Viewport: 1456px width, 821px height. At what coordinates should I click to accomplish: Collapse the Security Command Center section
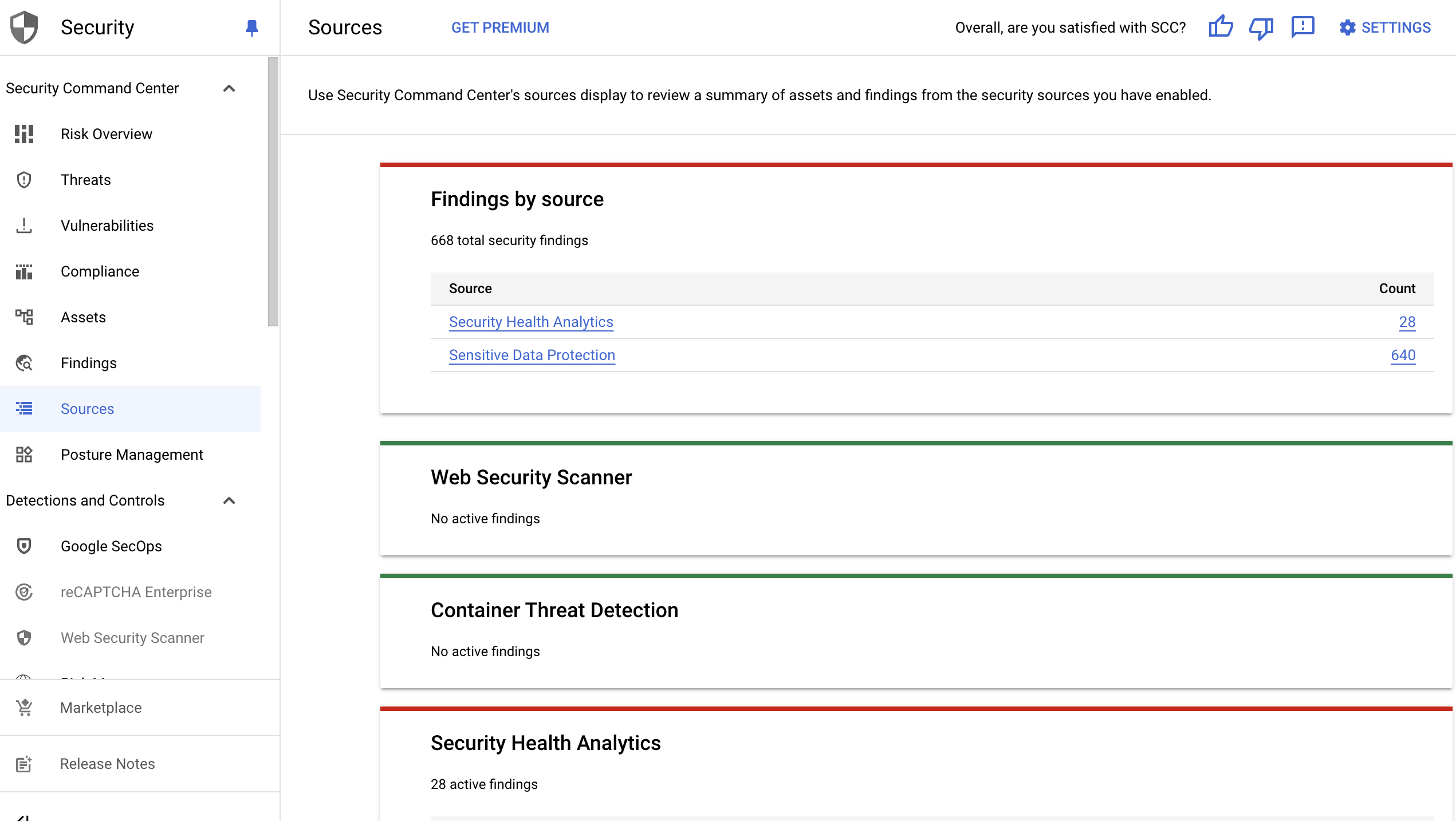click(x=230, y=88)
